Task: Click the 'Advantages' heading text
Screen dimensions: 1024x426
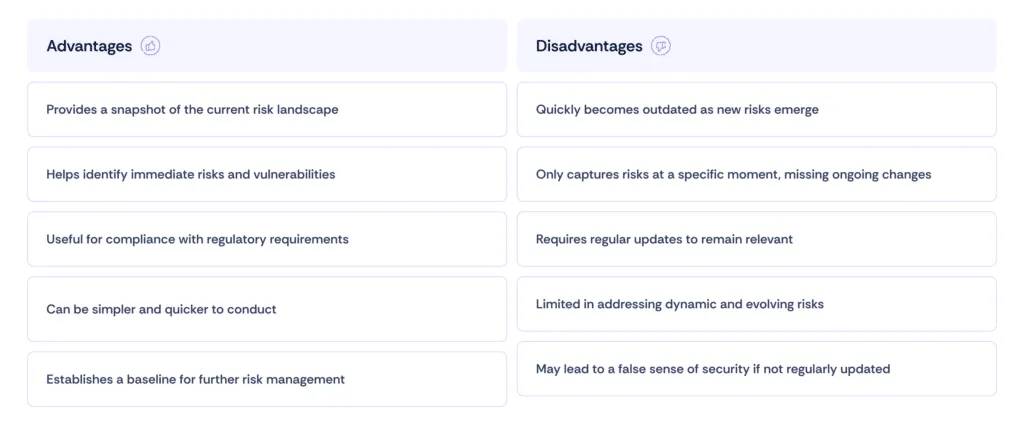Action: pyautogui.click(x=89, y=46)
